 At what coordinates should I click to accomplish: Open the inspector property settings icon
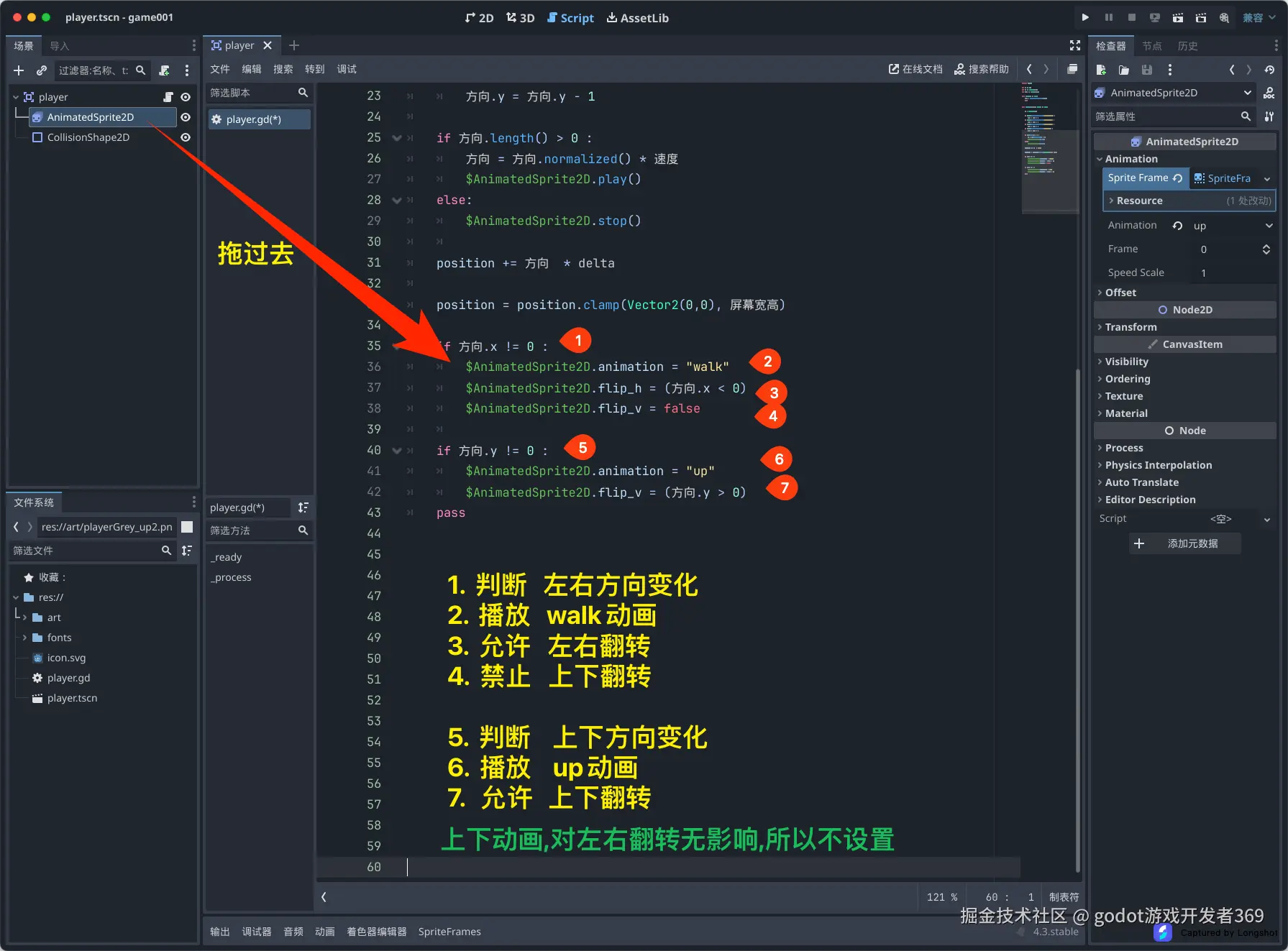point(1269,116)
